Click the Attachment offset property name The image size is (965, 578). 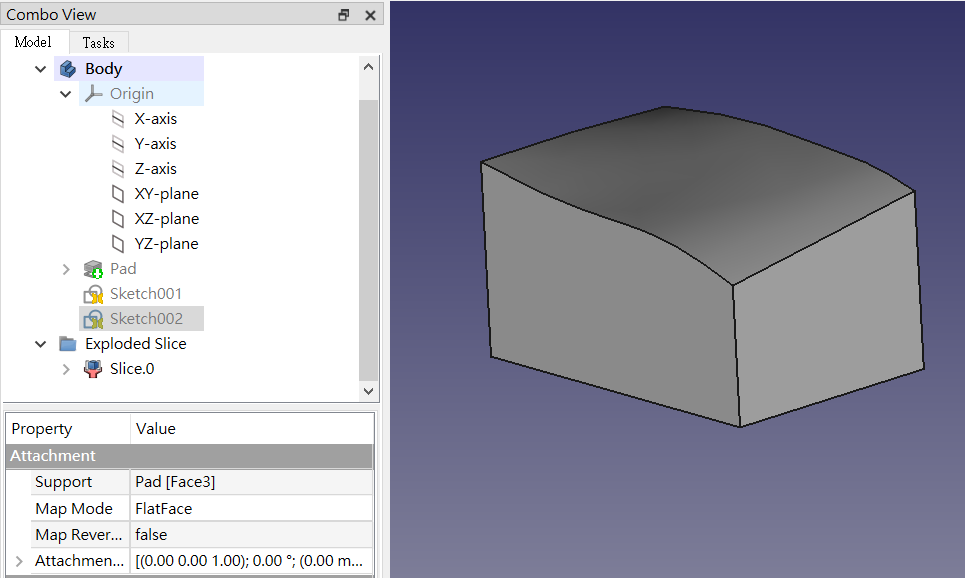[80, 561]
